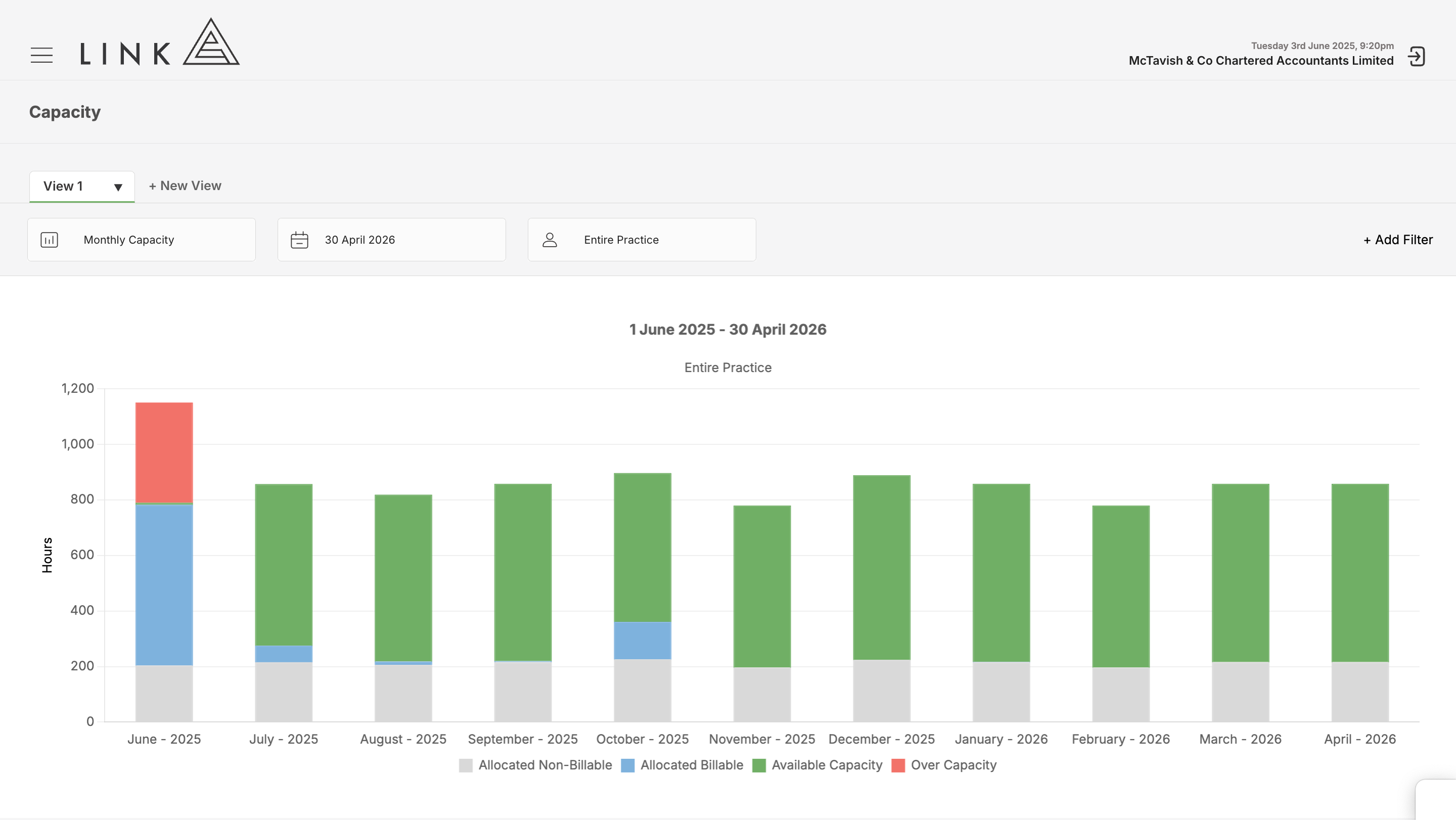Select the View 1 tab
The height and width of the screenshot is (820, 1456).
tap(63, 186)
